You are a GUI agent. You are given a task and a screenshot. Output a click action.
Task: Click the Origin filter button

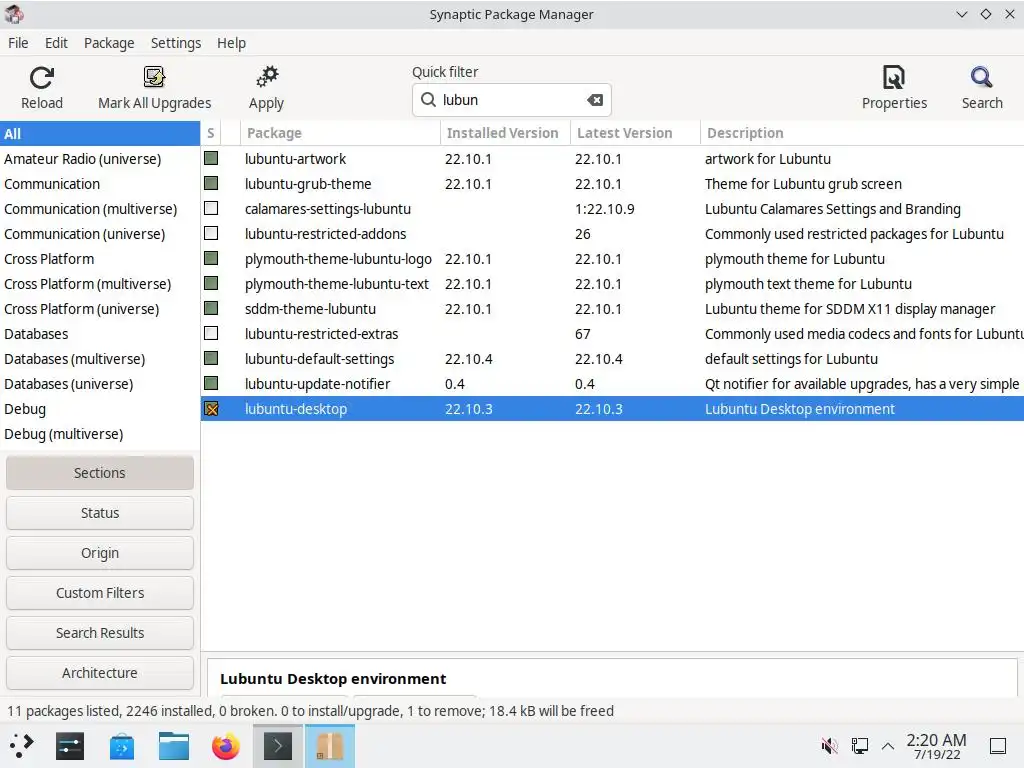click(x=100, y=552)
